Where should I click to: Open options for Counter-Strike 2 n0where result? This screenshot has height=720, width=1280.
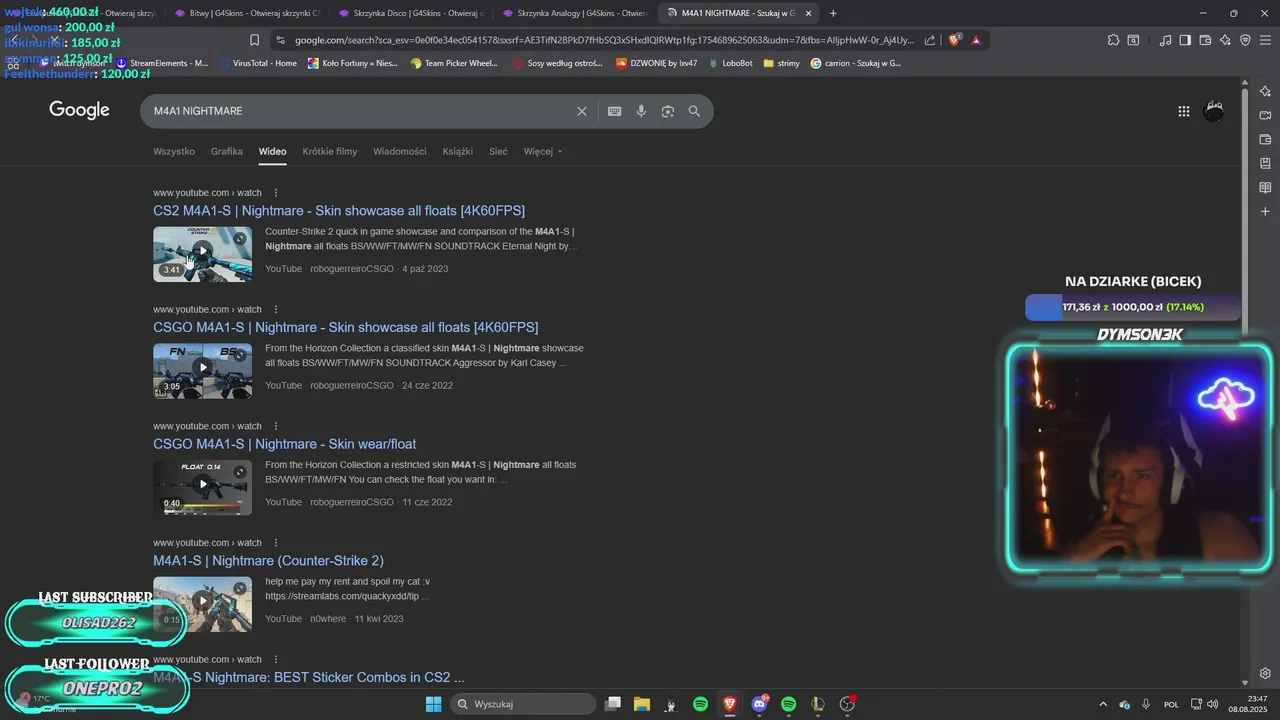pos(276,543)
